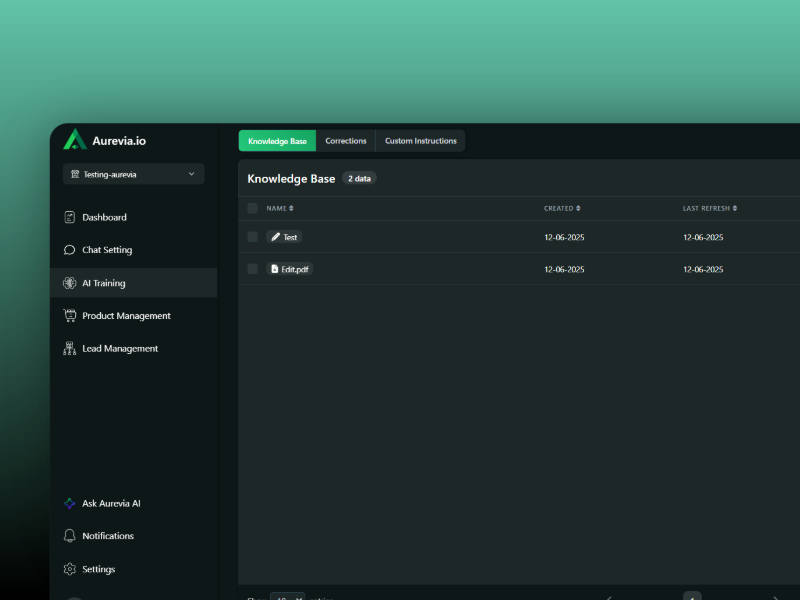Open the Test knowledge base entry
The width and height of the screenshot is (800, 600).
point(285,237)
